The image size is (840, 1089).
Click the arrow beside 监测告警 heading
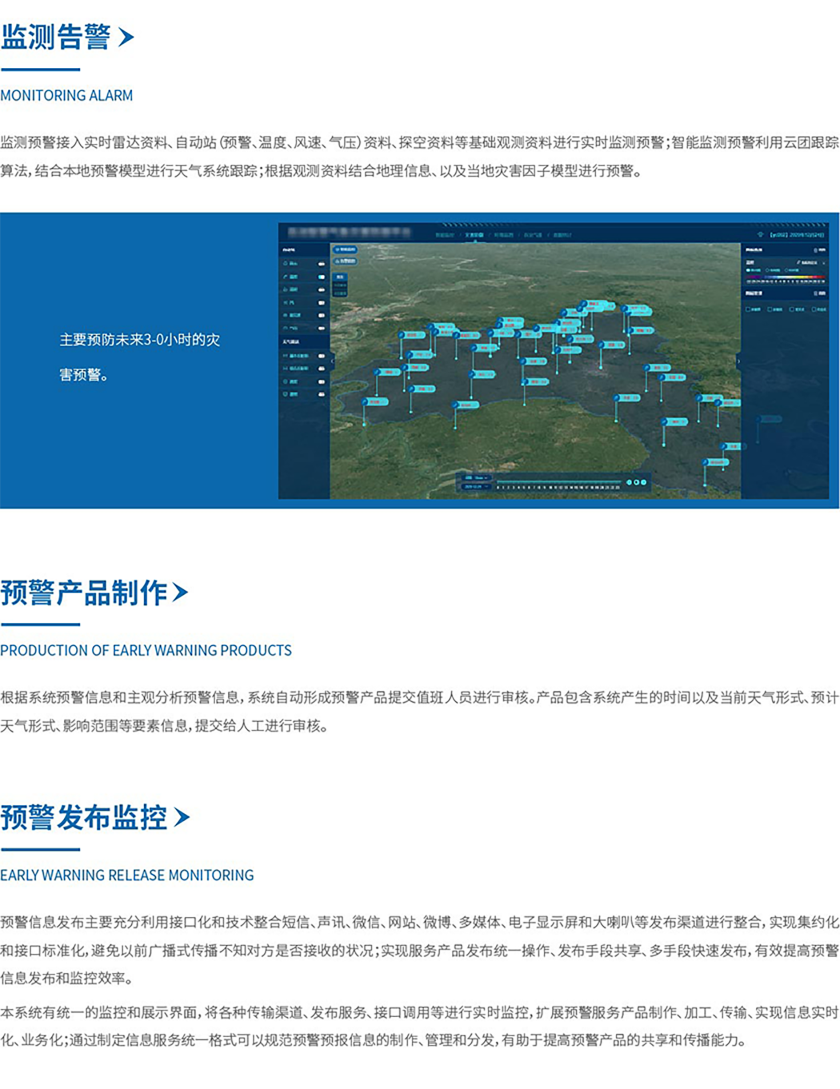click(x=125, y=39)
